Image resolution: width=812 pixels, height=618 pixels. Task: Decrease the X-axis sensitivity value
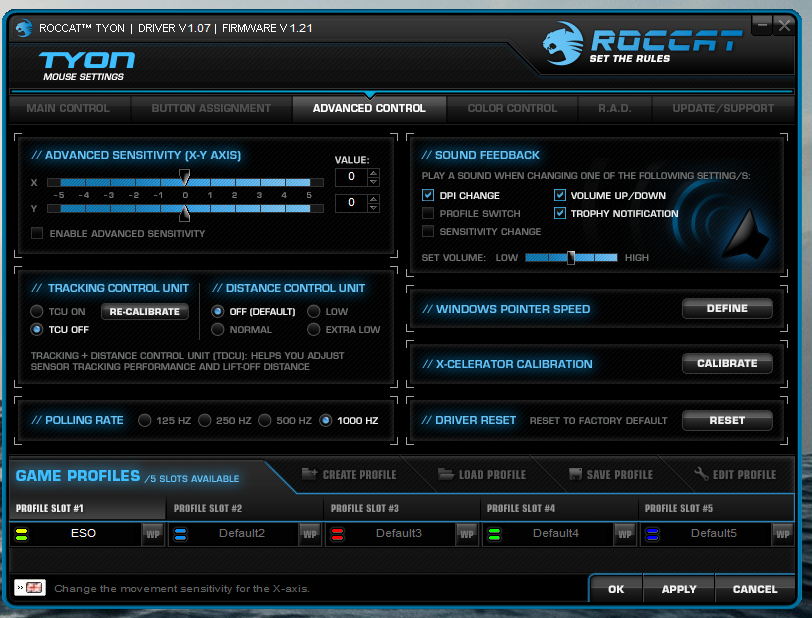coord(373,181)
